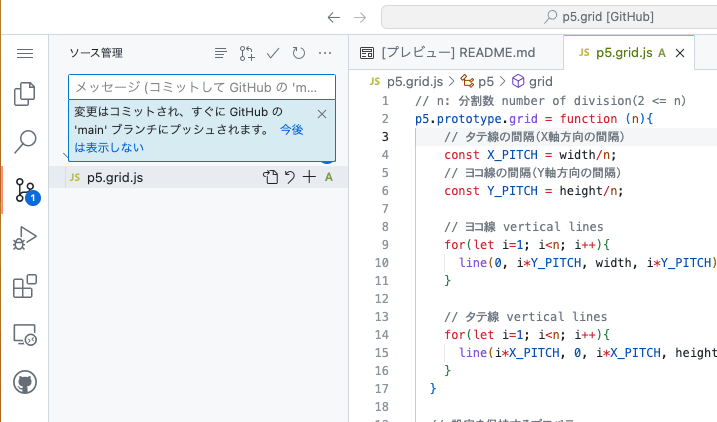Open file icon for p5.grid.js
717x422 pixels.
point(270,177)
